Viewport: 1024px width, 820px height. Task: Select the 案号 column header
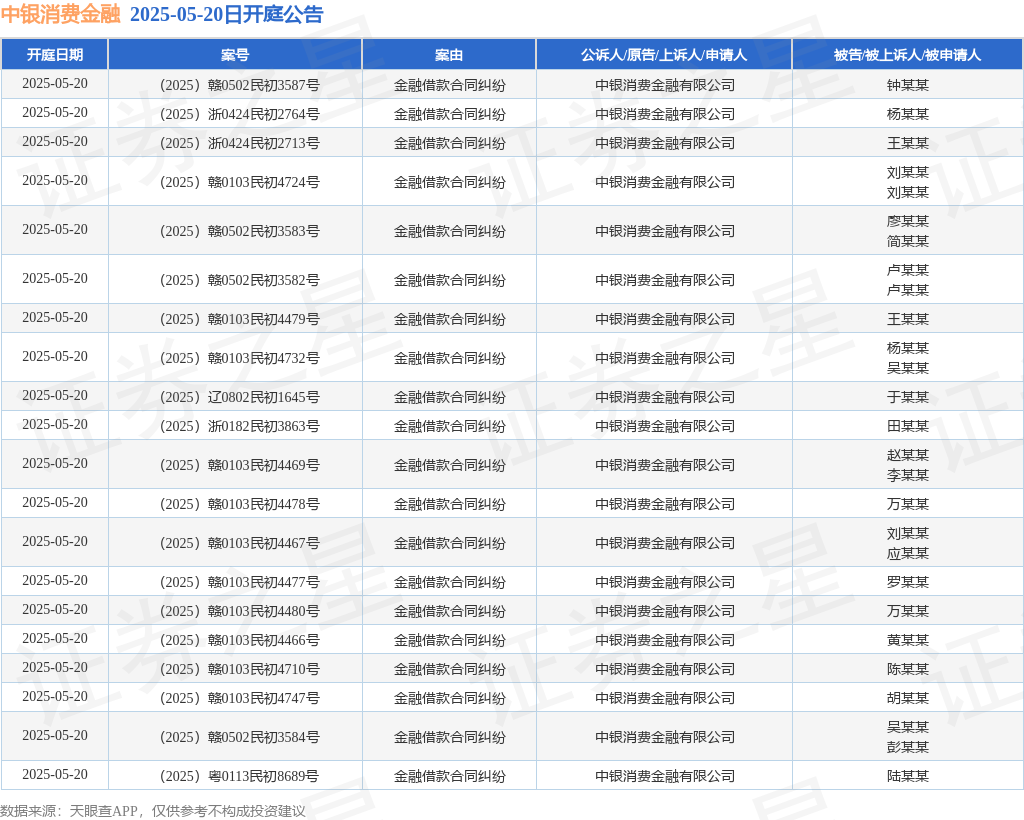[235, 55]
